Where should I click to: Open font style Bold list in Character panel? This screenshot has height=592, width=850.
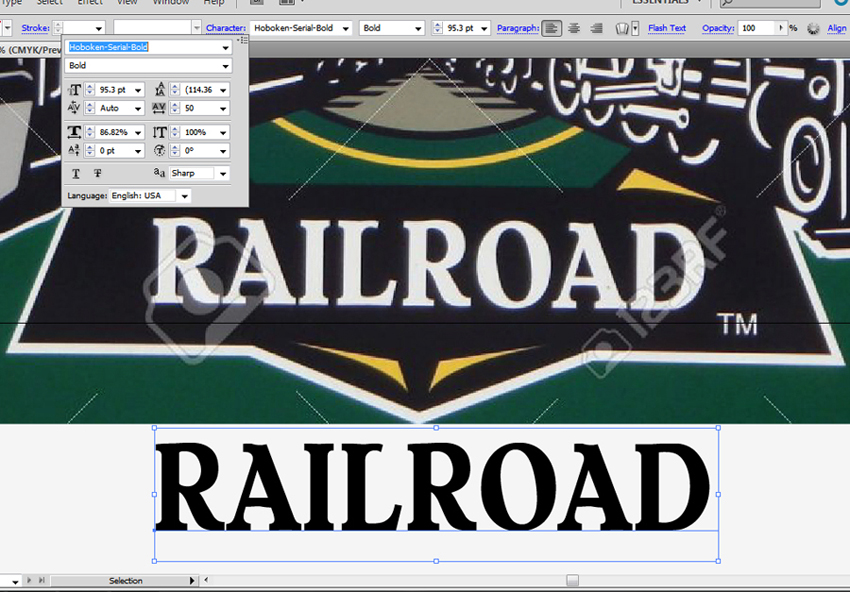tap(226, 66)
